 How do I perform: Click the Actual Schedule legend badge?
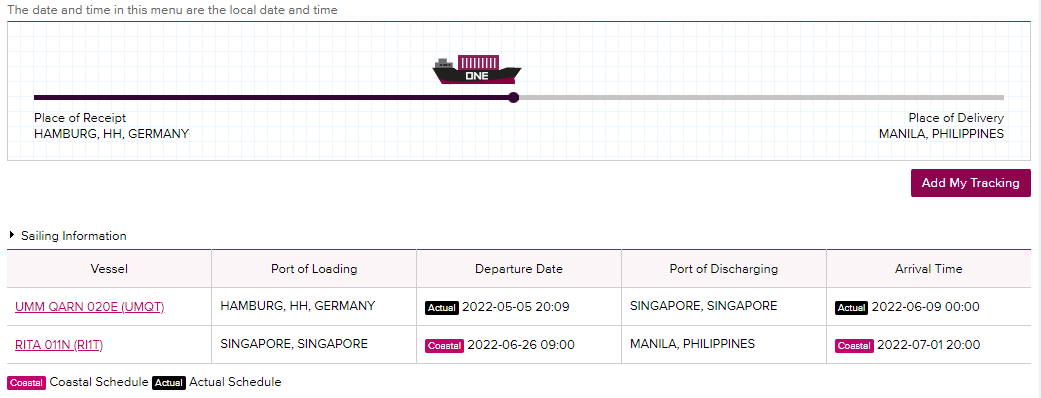pyautogui.click(x=169, y=383)
